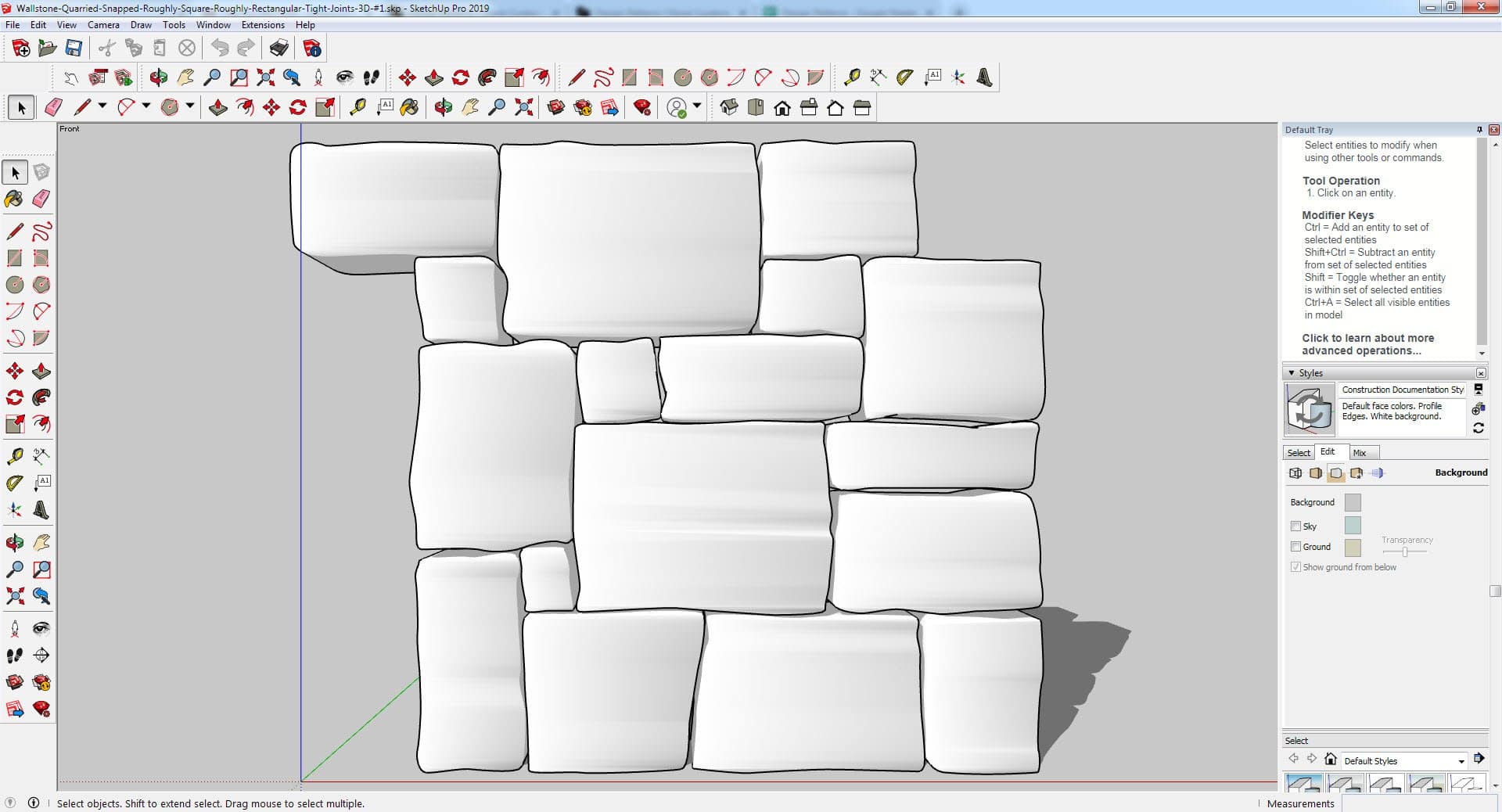Click the Save icon in the top toolbar
This screenshot has width=1502, height=812.
[x=74, y=49]
